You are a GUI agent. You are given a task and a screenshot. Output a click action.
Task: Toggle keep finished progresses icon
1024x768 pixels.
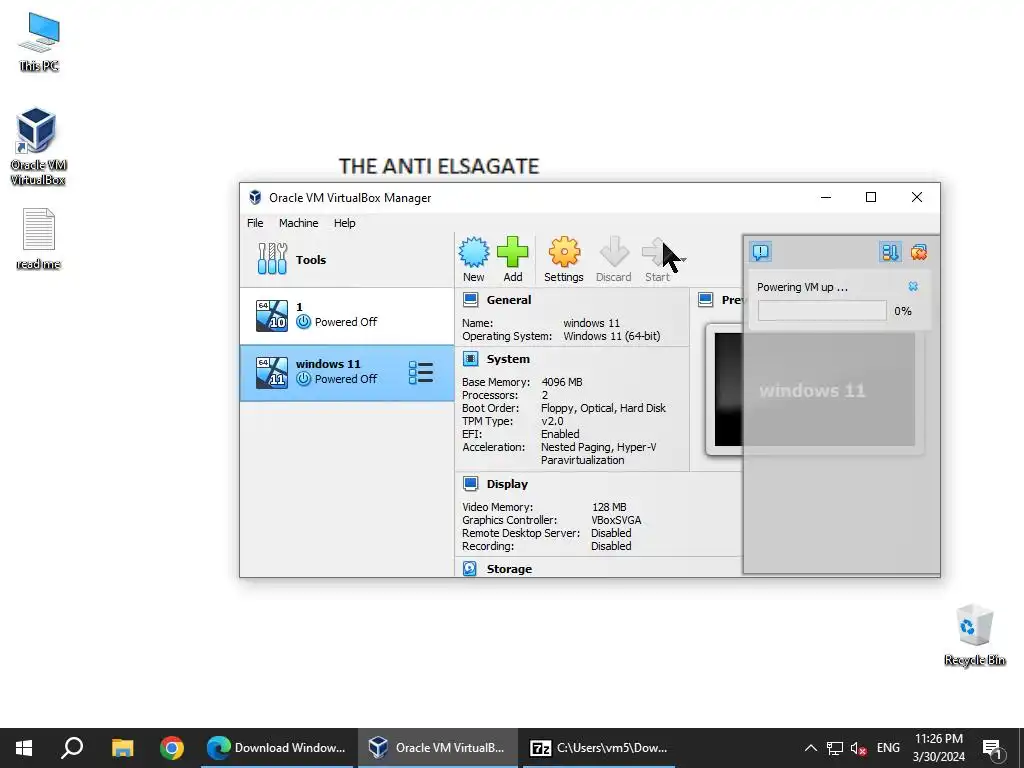tap(889, 252)
